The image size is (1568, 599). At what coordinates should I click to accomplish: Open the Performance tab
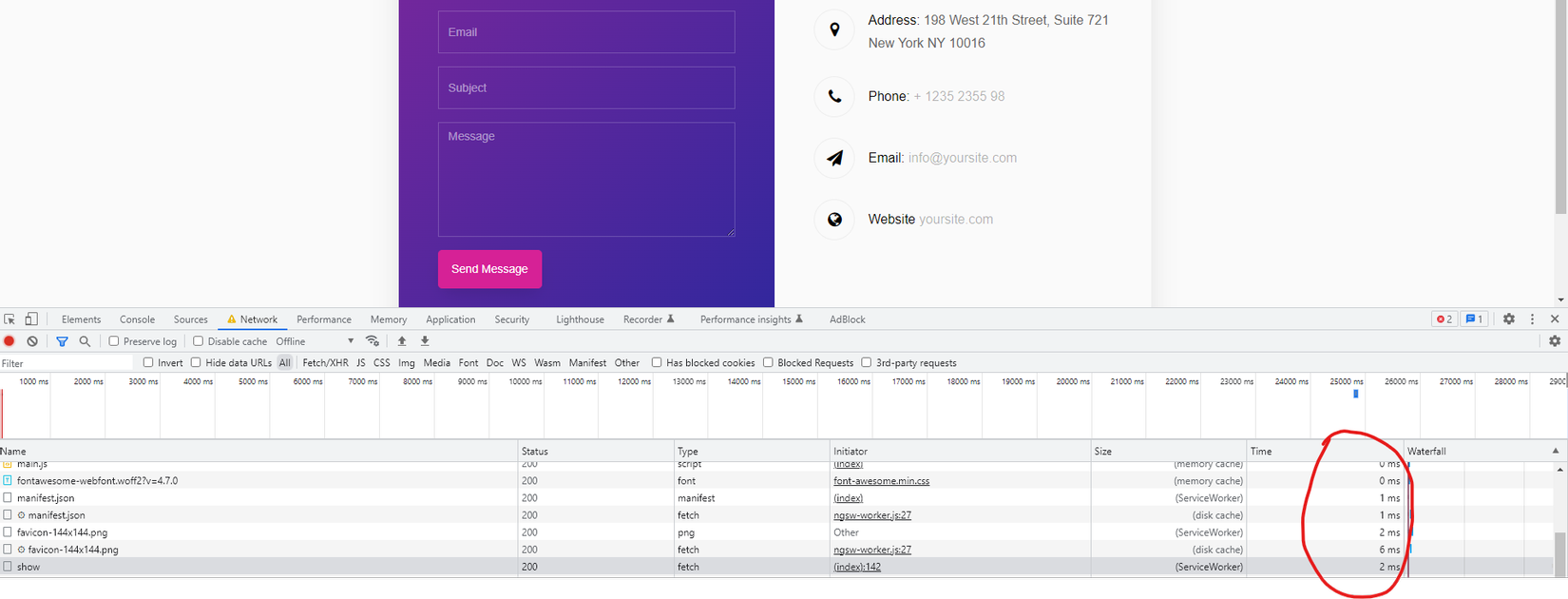(x=324, y=319)
